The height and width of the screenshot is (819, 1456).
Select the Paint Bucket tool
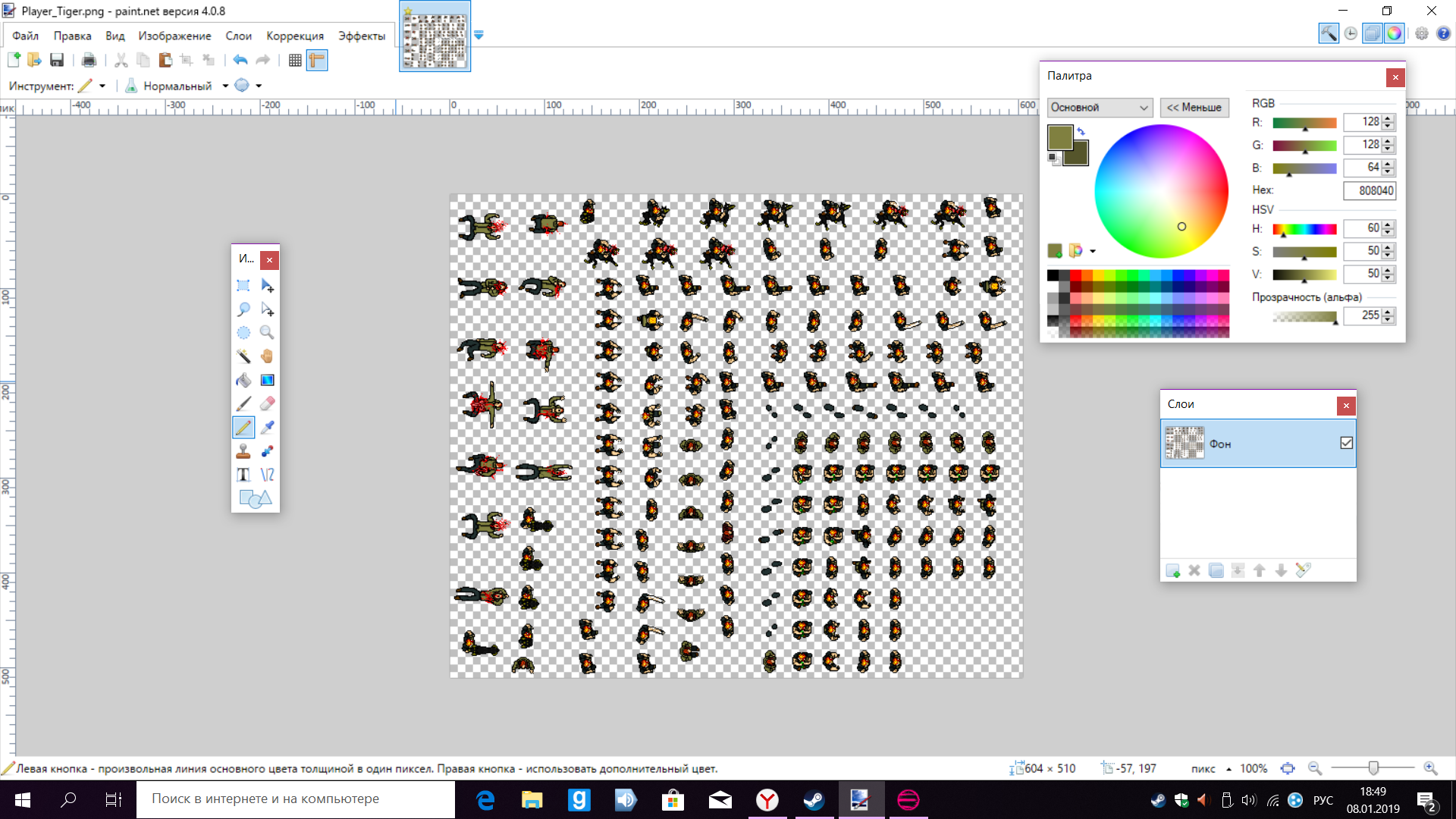coord(243,380)
